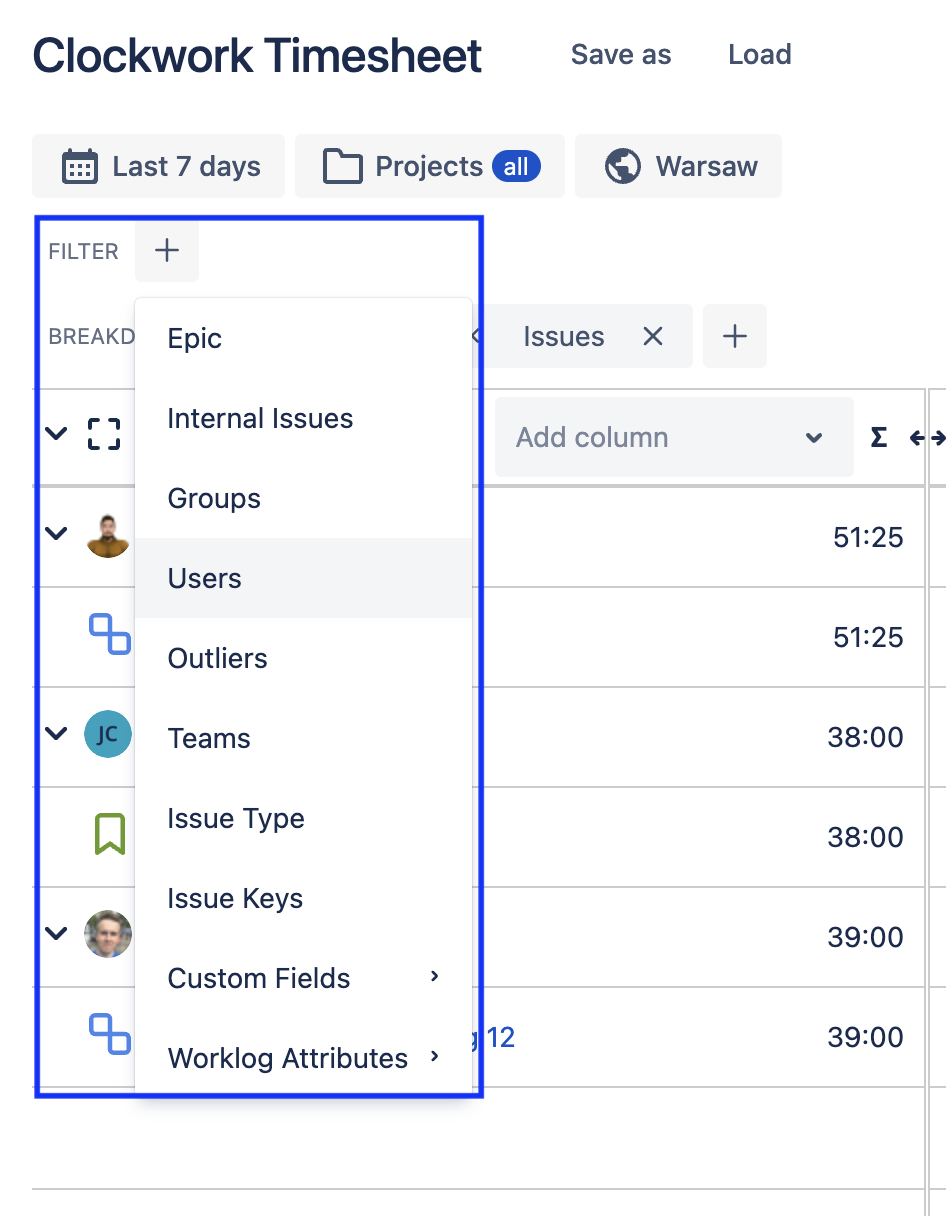Viewport: 946px width, 1216px height.
Task: Open the Warsaw timezone selector
Action: [x=680, y=166]
